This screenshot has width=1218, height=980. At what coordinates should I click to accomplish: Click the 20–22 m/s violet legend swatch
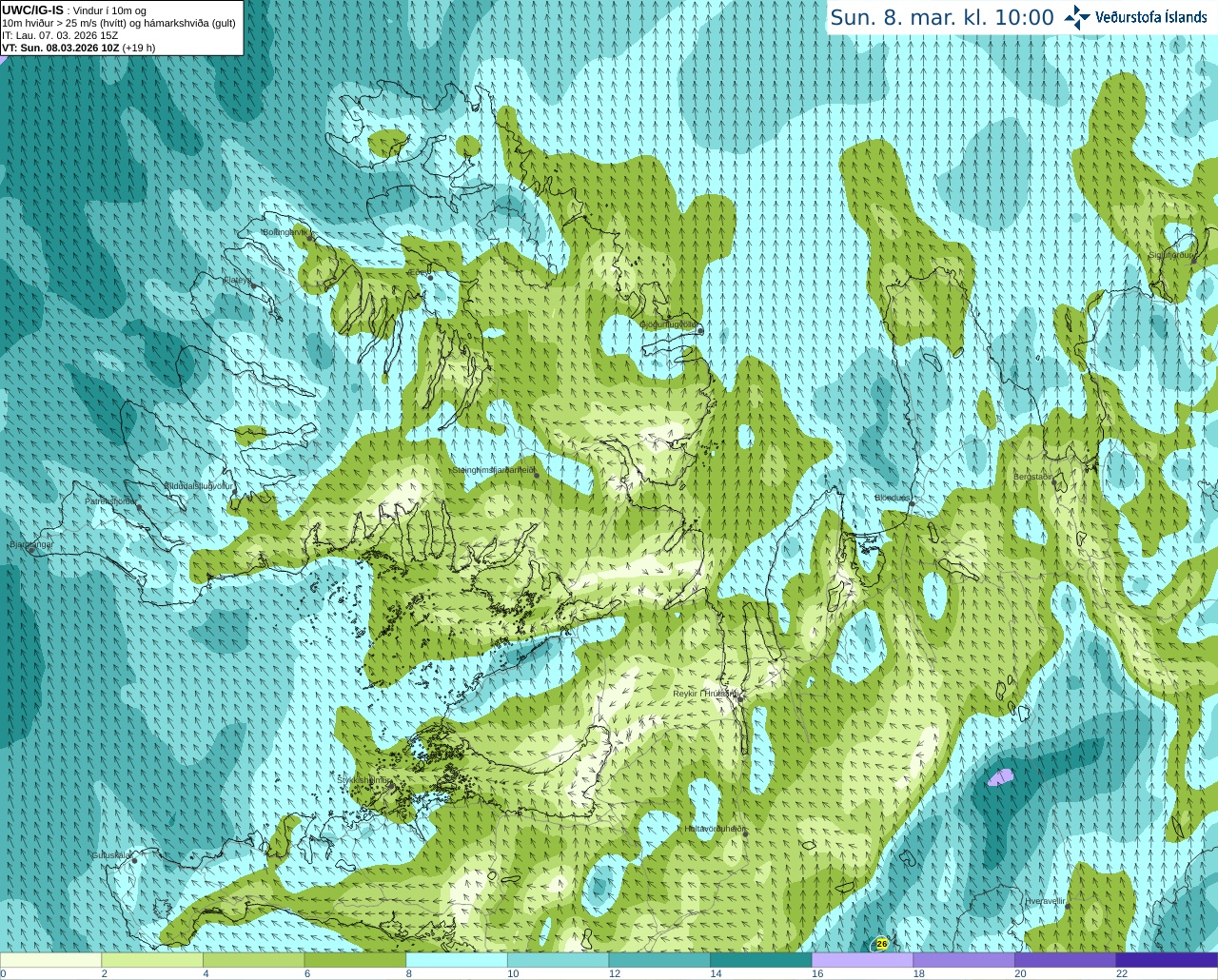1066,960
